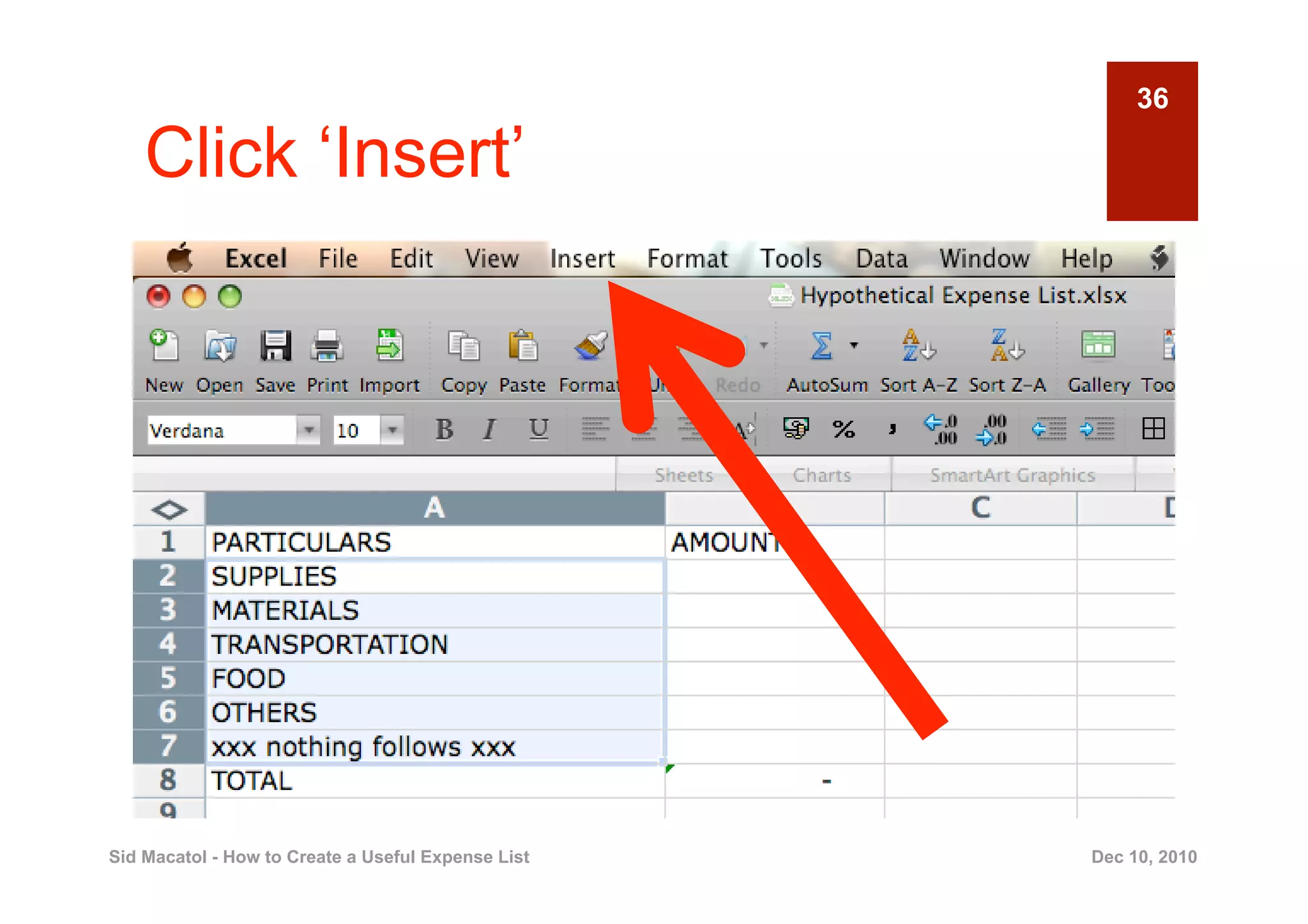Open the Verdana font name dropdown arrow
Viewport: 1308px width, 924px height.
[x=308, y=430]
